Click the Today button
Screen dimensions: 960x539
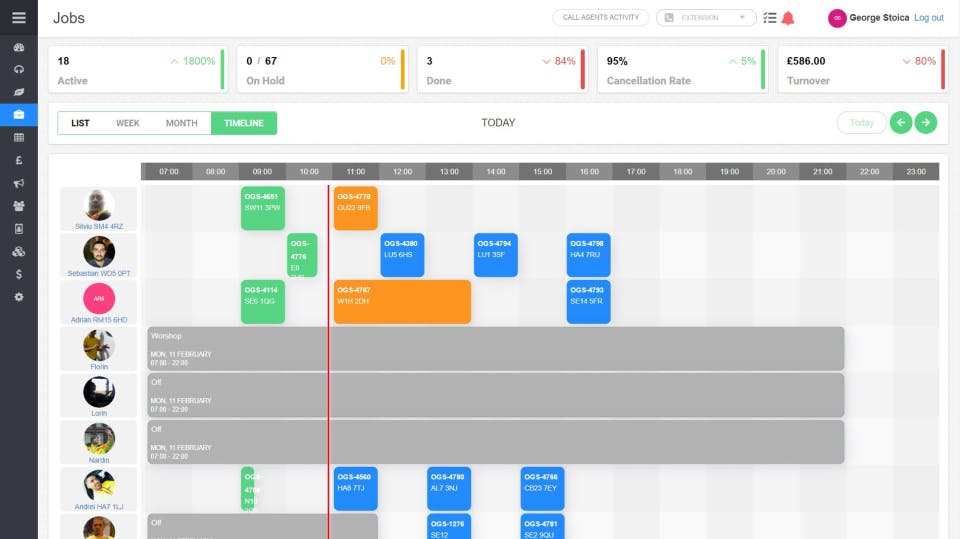point(861,122)
